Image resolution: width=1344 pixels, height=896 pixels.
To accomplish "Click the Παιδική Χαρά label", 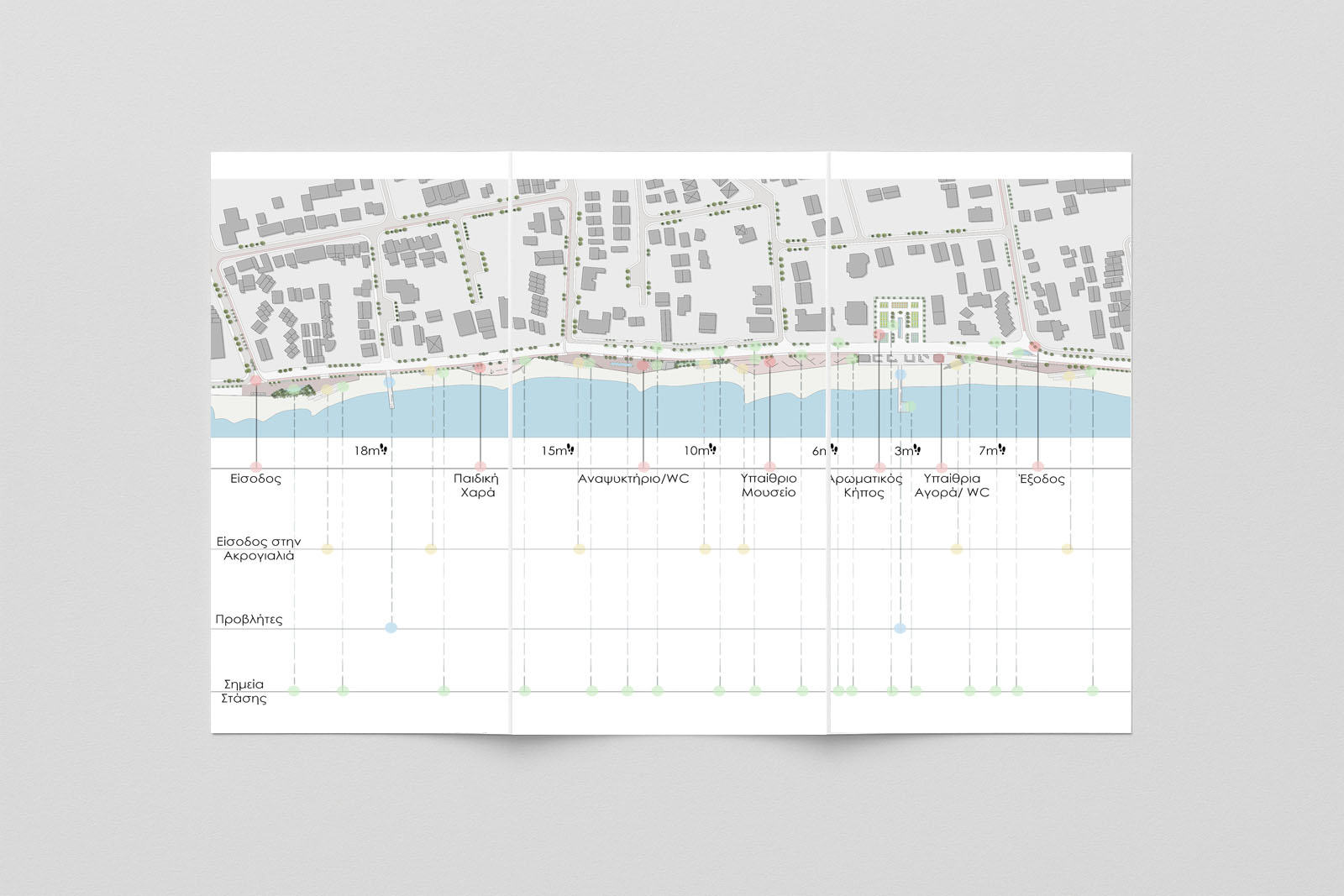I will pos(475,485).
